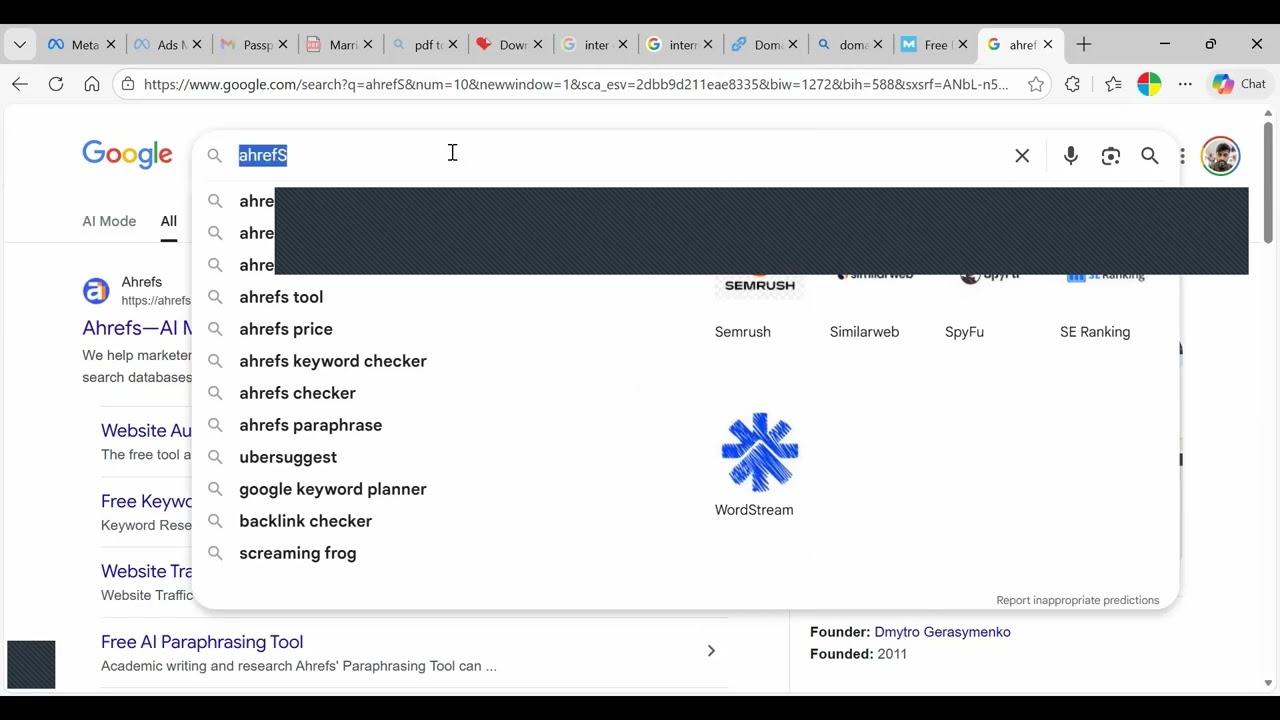Select the All results tab

169,221
